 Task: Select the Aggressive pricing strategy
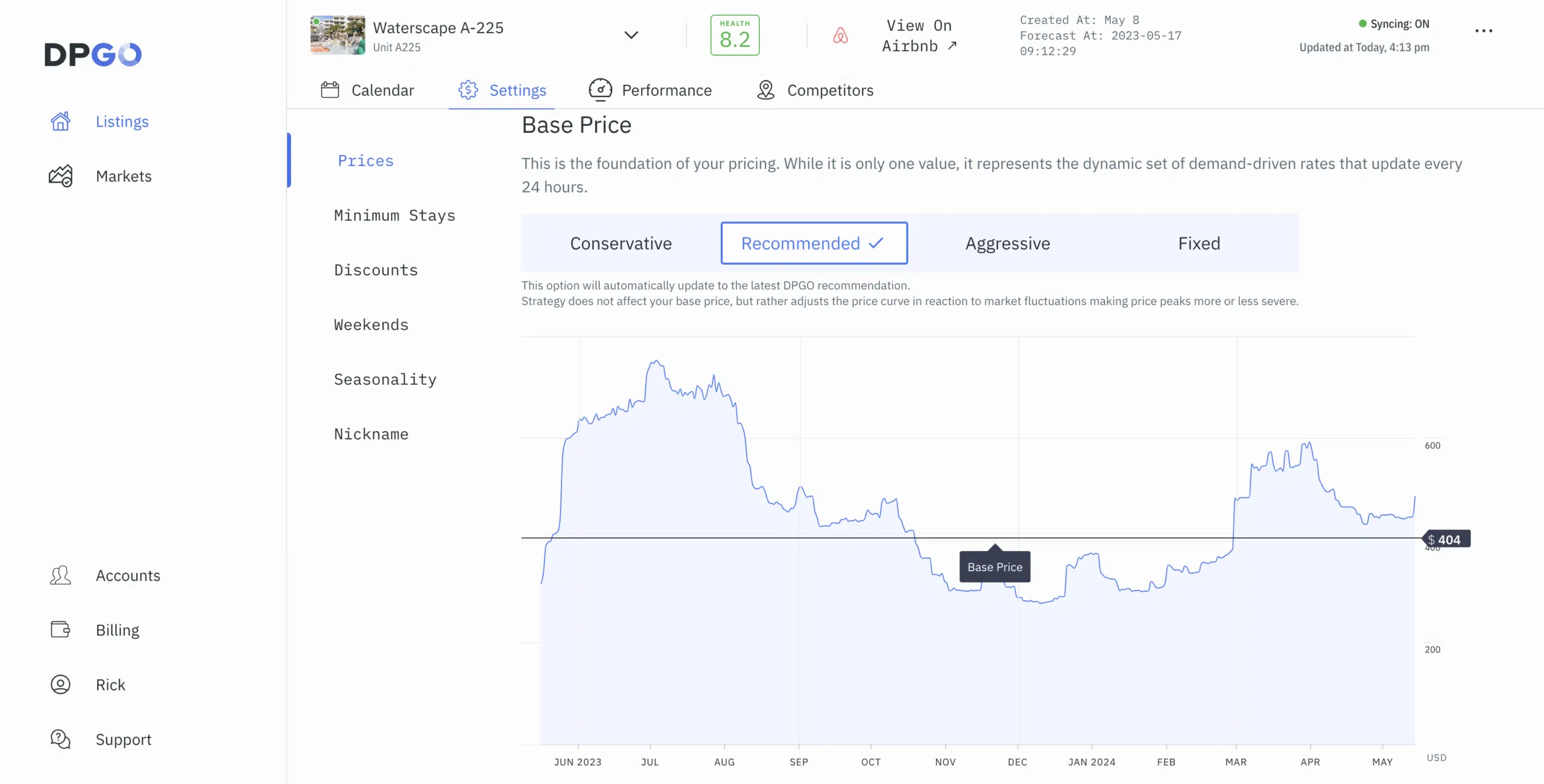tap(1007, 243)
